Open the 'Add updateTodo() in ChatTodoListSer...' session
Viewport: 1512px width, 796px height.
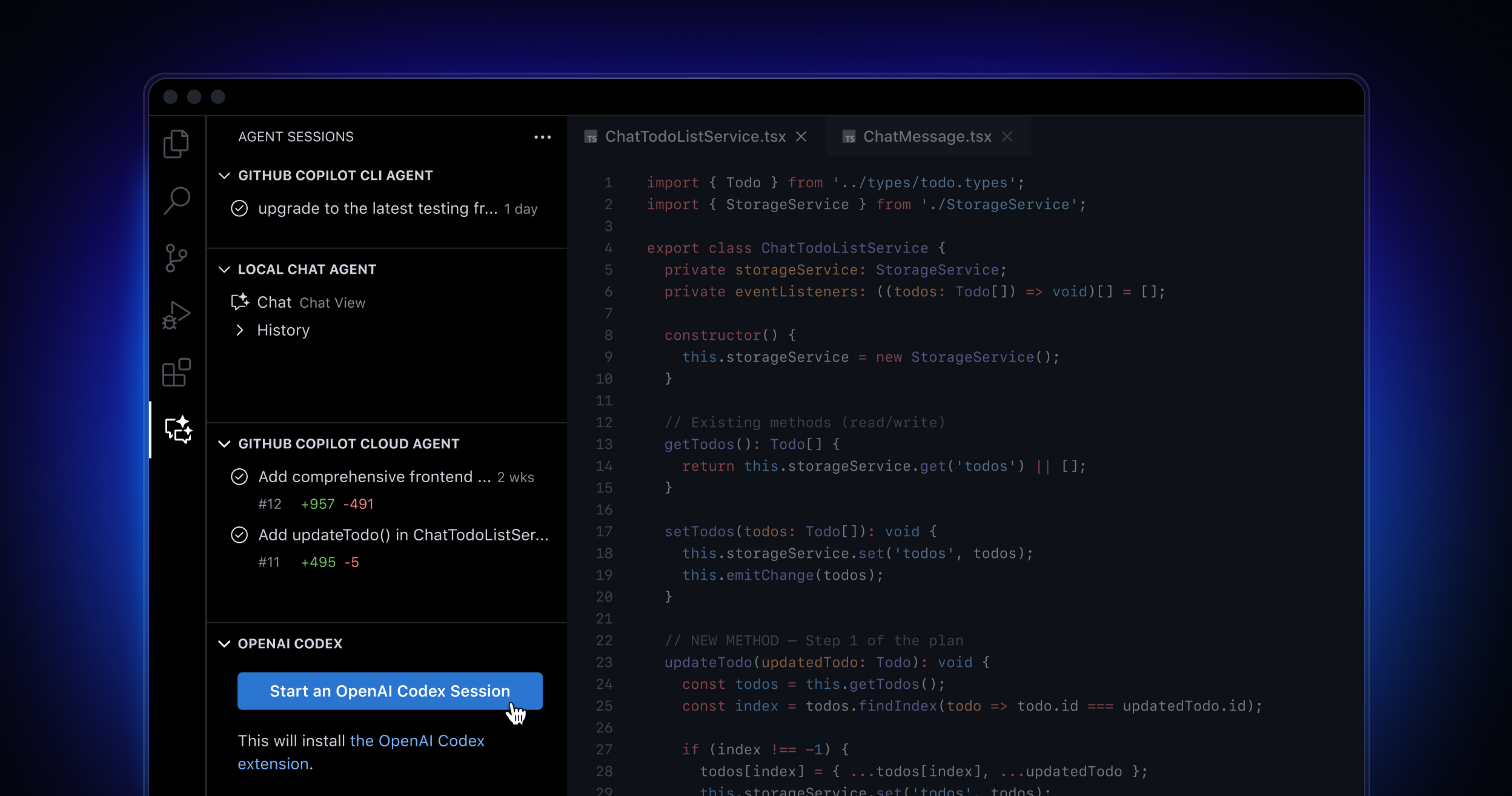click(403, 535)
